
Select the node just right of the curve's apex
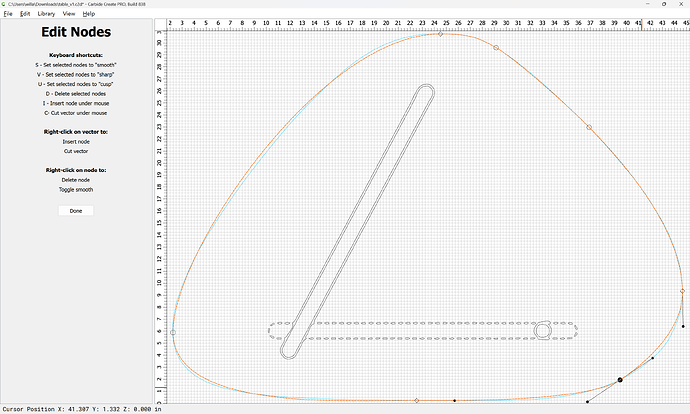coord(496,47)
